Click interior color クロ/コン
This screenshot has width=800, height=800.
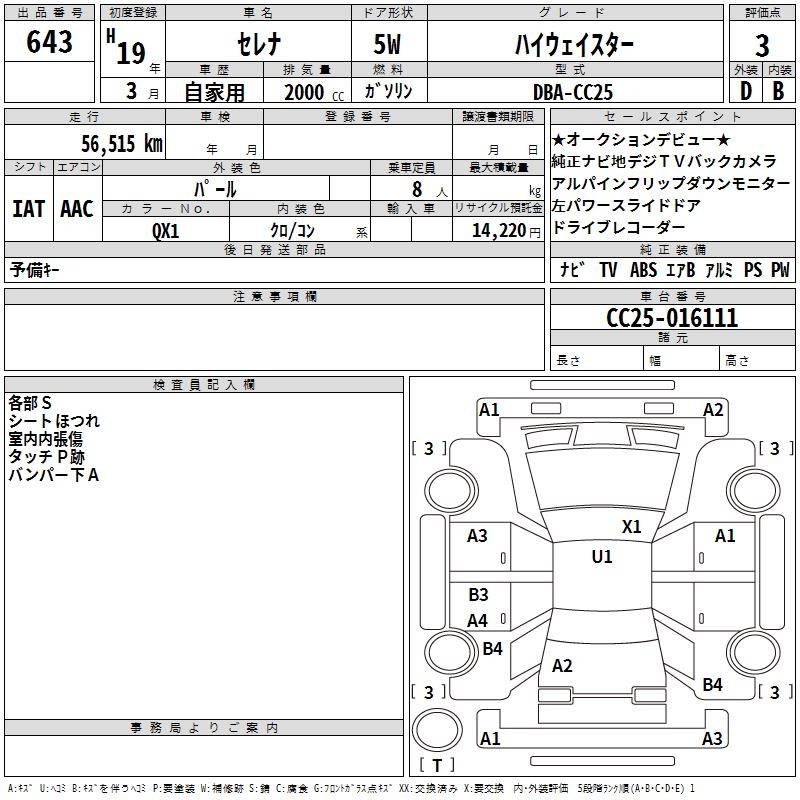(x=292, y=231)
